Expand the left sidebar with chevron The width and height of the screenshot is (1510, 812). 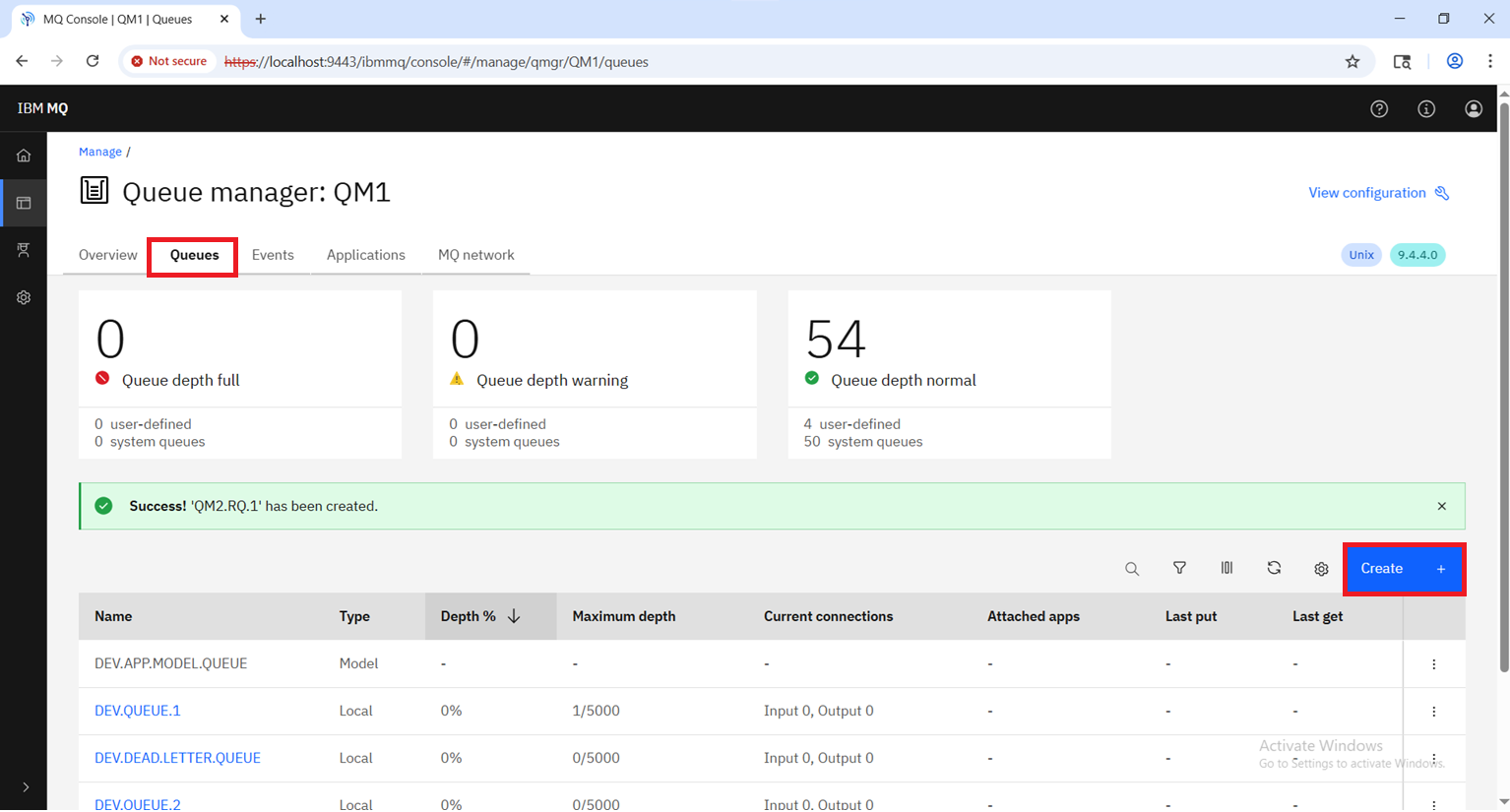pyautogui.click(x=26, y=787)
